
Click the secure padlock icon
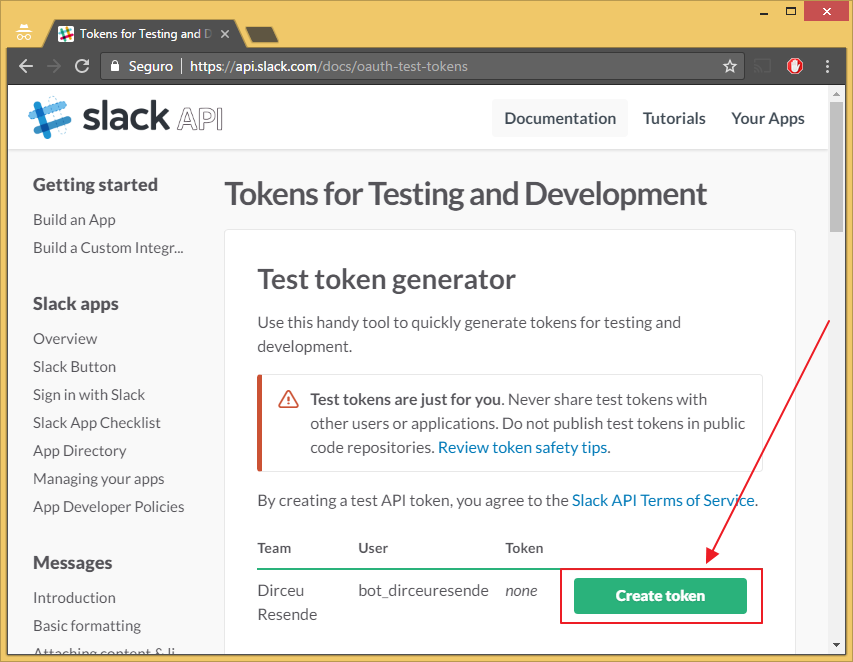pos(115,66)
